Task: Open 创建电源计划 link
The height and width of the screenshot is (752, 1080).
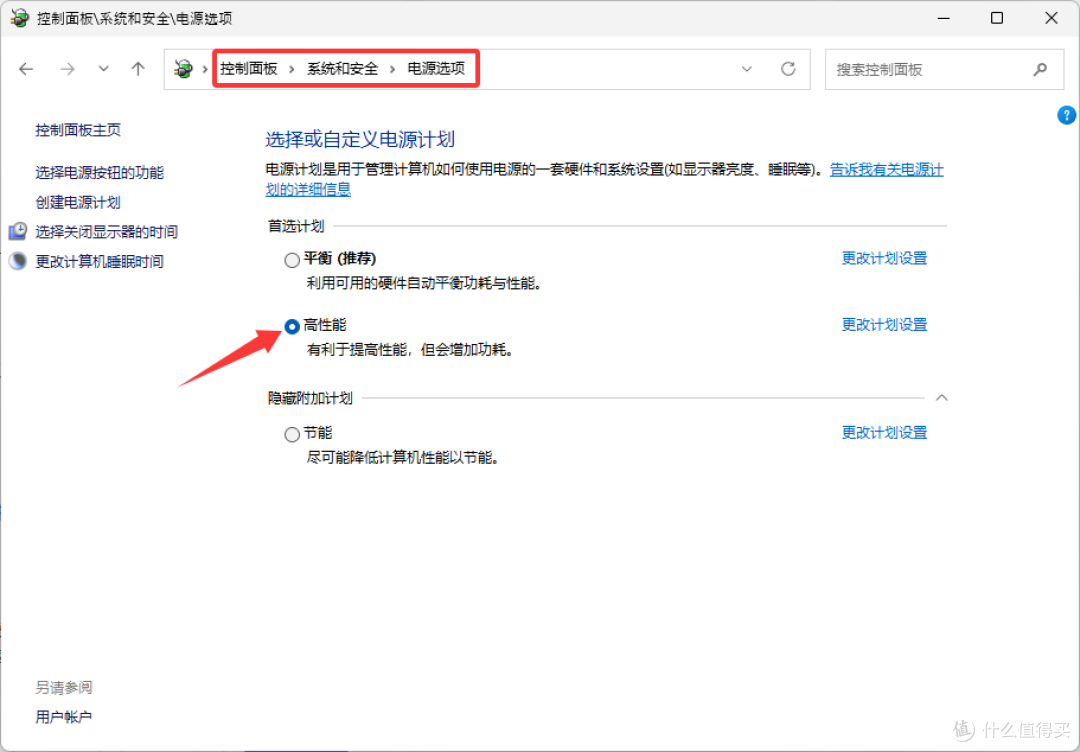Action: (x=79, y=202)
